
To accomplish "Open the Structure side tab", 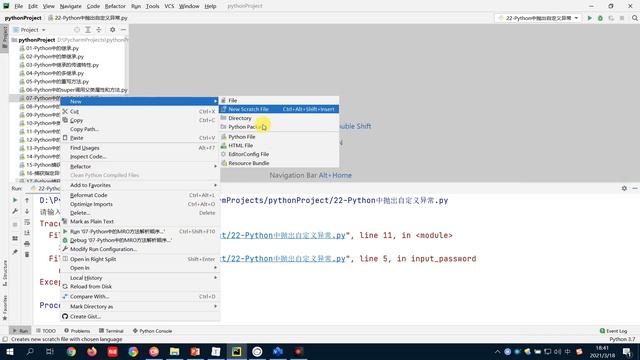I will 5,273.
